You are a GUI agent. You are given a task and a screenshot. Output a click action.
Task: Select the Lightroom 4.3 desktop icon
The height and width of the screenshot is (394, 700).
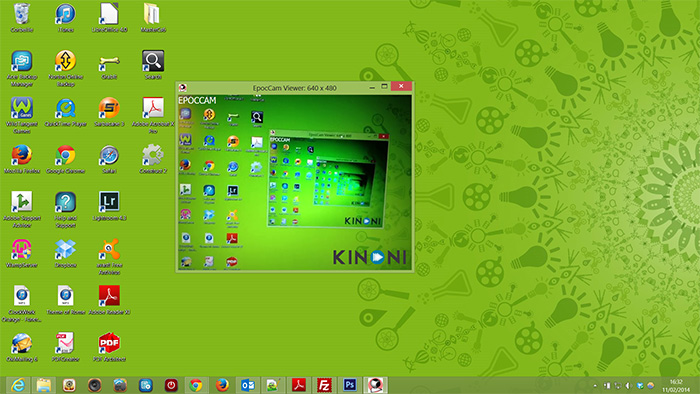[x=109, y=206]
